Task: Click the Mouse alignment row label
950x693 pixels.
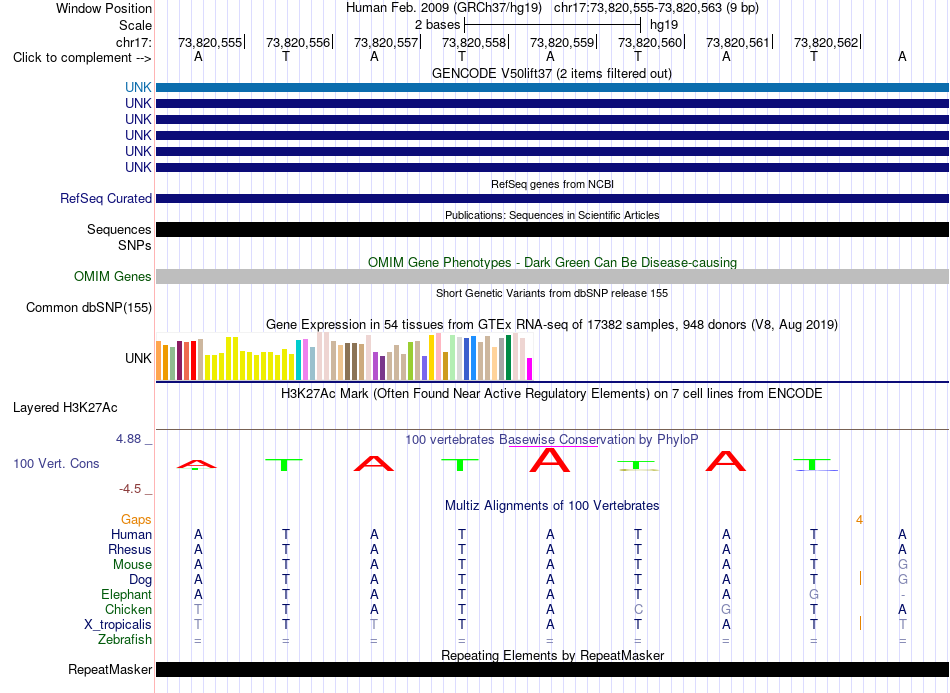Action: (132, 565)
